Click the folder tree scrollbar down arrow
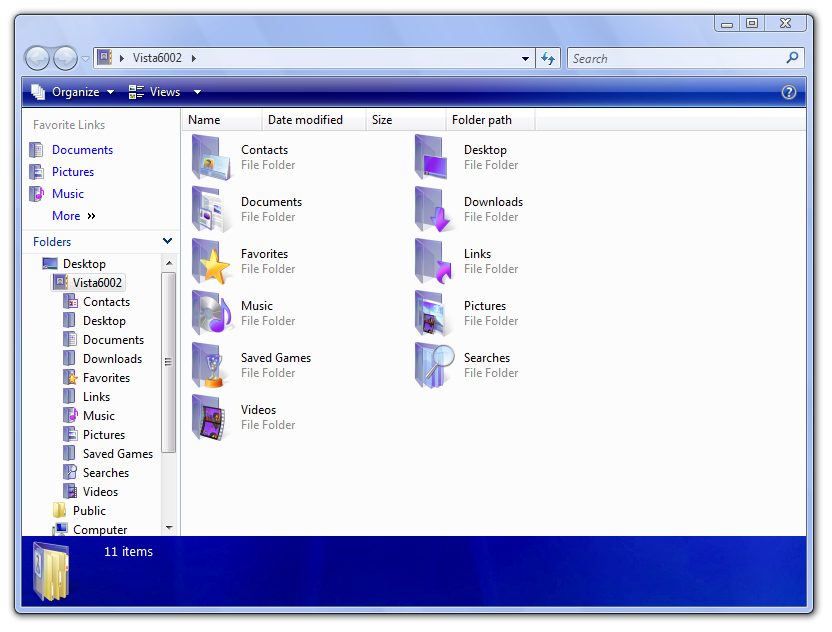This screenshot has width=832, height=632. (168, 527)
